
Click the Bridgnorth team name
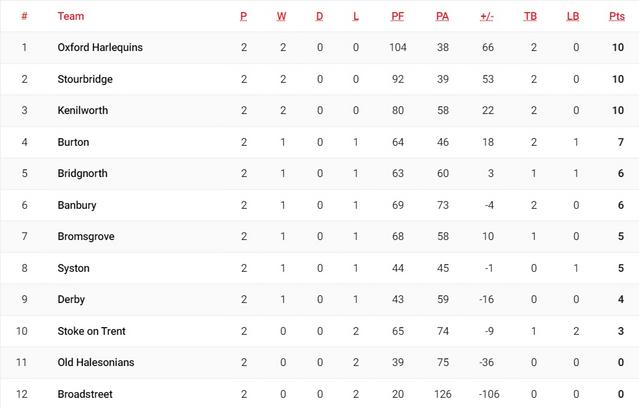tap(82, 174)
